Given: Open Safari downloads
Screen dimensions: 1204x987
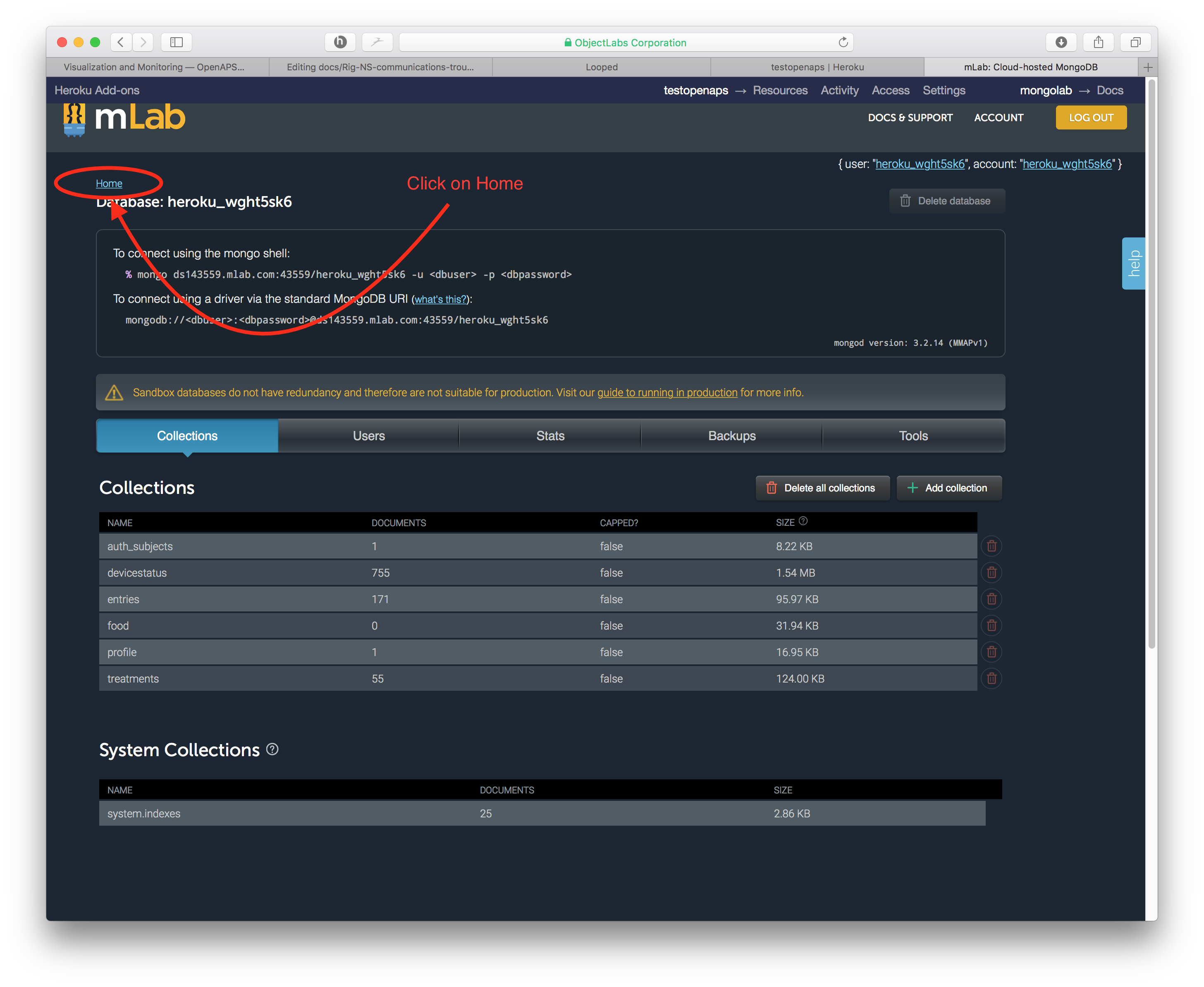Looking at the screenshot, I should [1061, 42].
